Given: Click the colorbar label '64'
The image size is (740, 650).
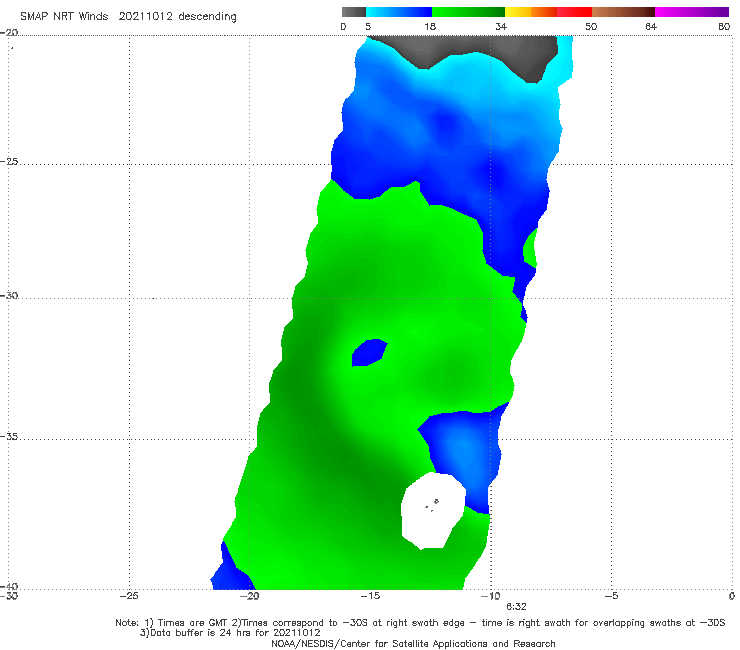Looking at the screenshot, I should coord(651,26).
